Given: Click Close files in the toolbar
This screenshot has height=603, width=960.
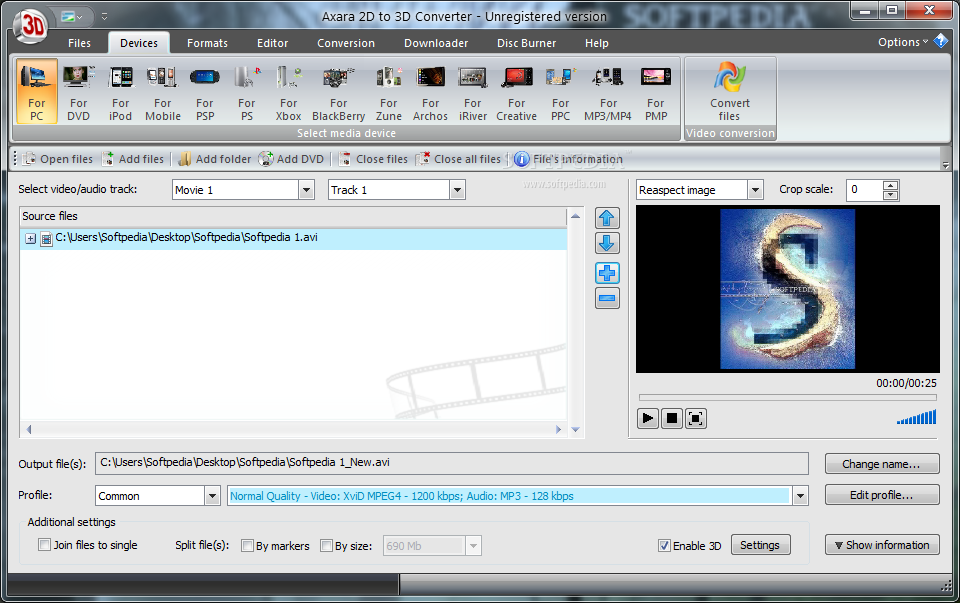Looking at the screenshot, I should (x=373, y=159).
